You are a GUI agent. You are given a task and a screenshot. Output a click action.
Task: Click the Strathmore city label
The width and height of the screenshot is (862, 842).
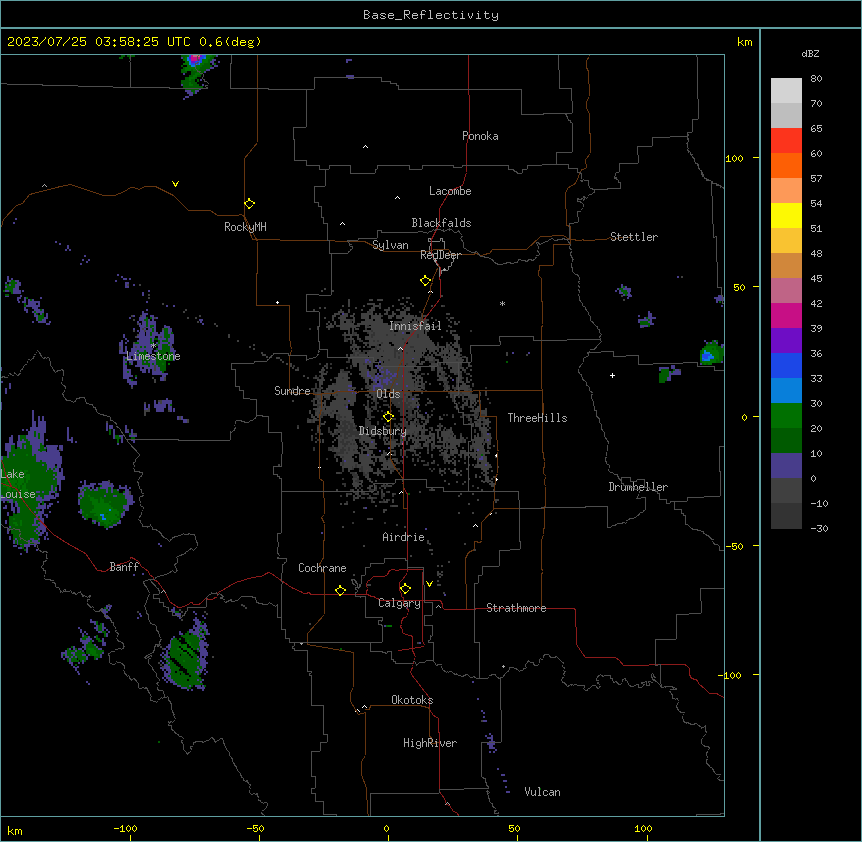point(516,608)
